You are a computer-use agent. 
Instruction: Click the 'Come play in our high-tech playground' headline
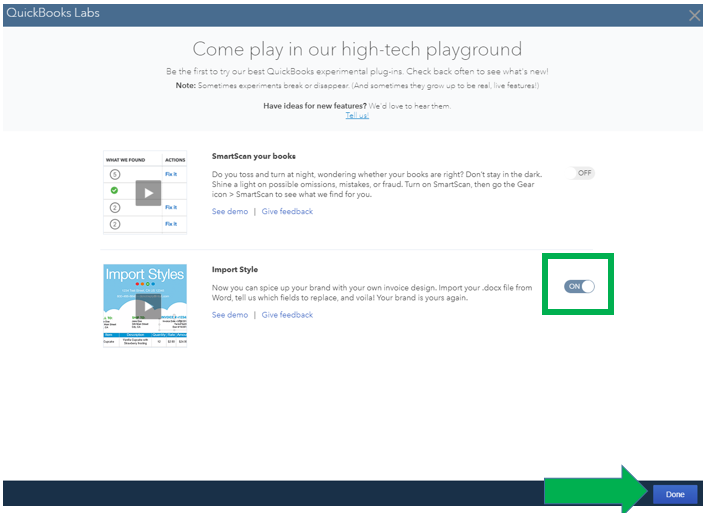(x=357, y=49)
